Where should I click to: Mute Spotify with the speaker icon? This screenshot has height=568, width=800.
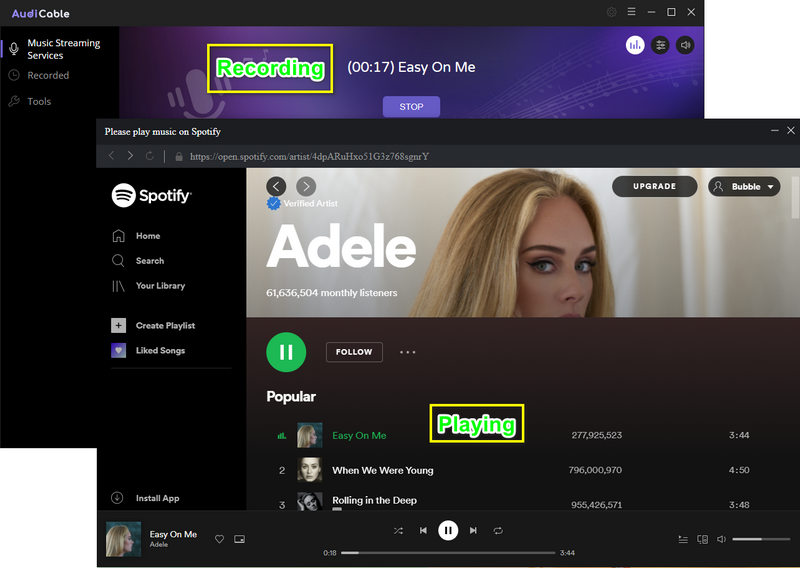click(x=721, y=539)
